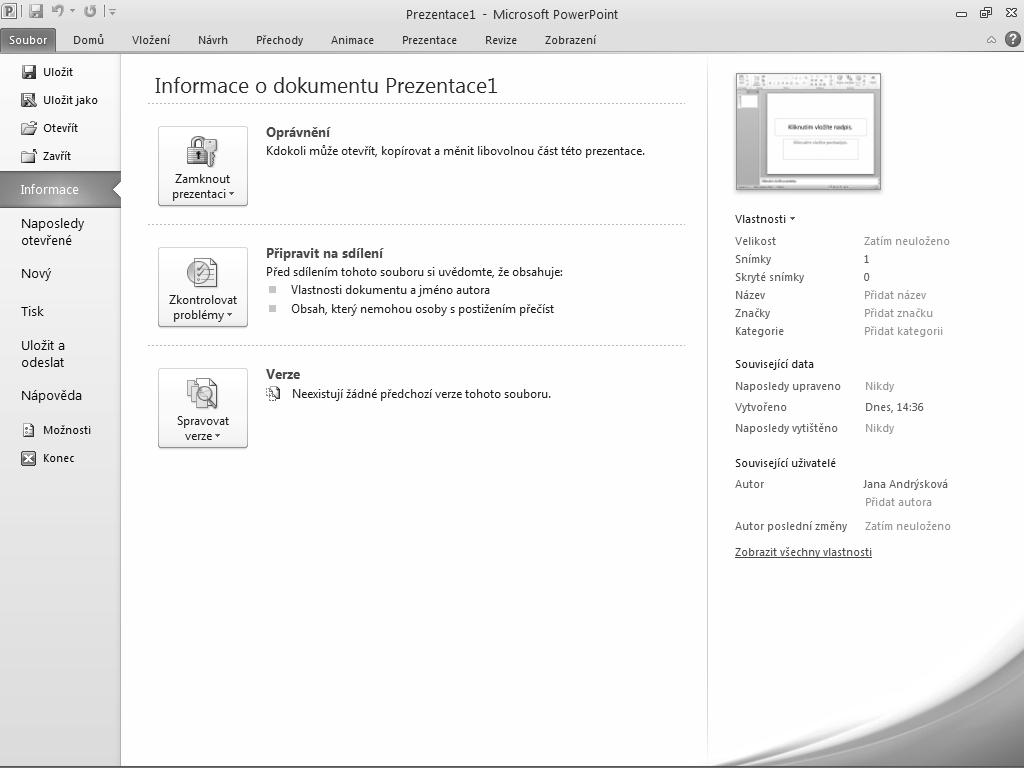
Task: Expand the Vlastnosti properties dropdown
Action: coord(765,219)
